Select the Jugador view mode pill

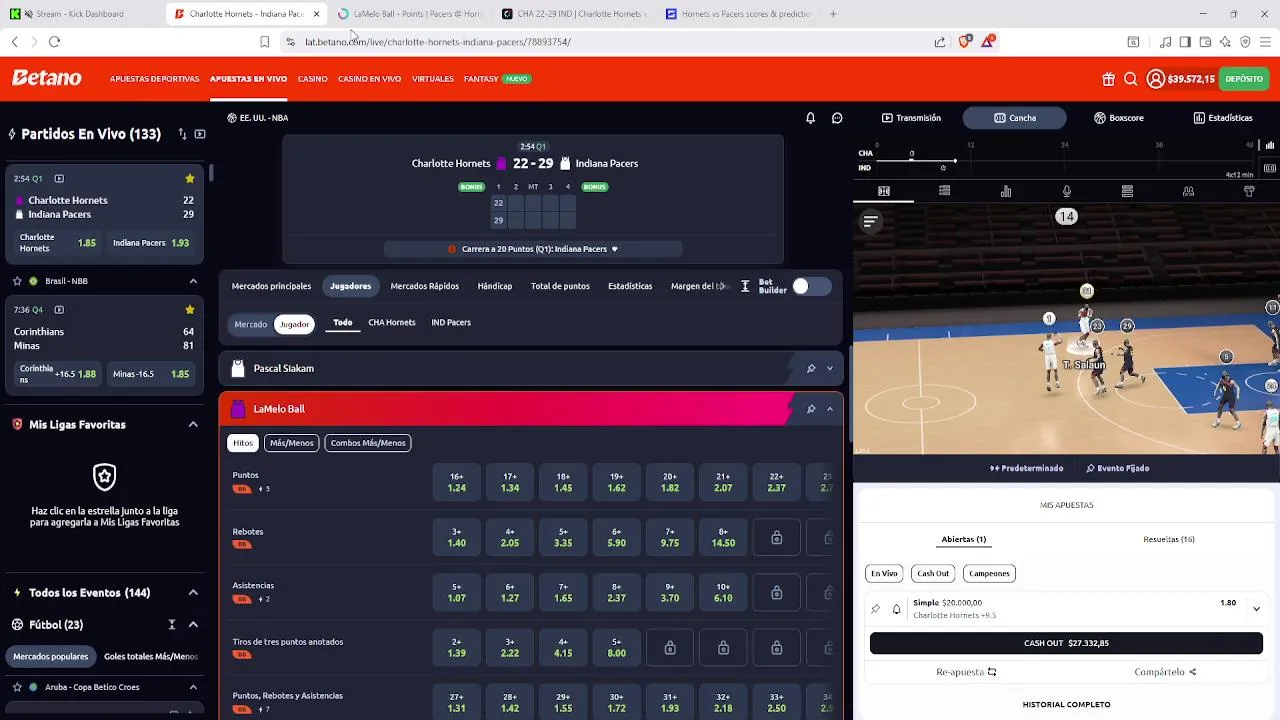click(x=294, y=324)
